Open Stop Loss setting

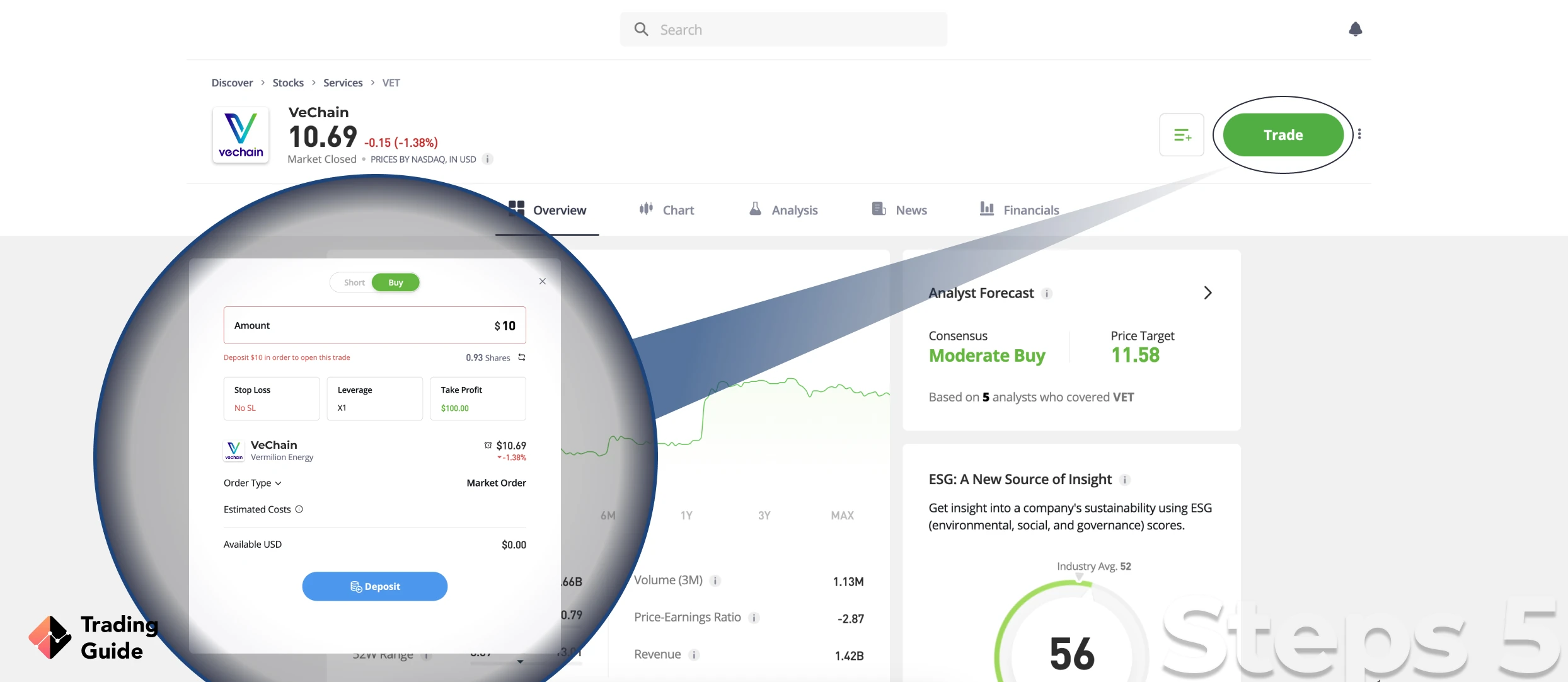[272, 398]
